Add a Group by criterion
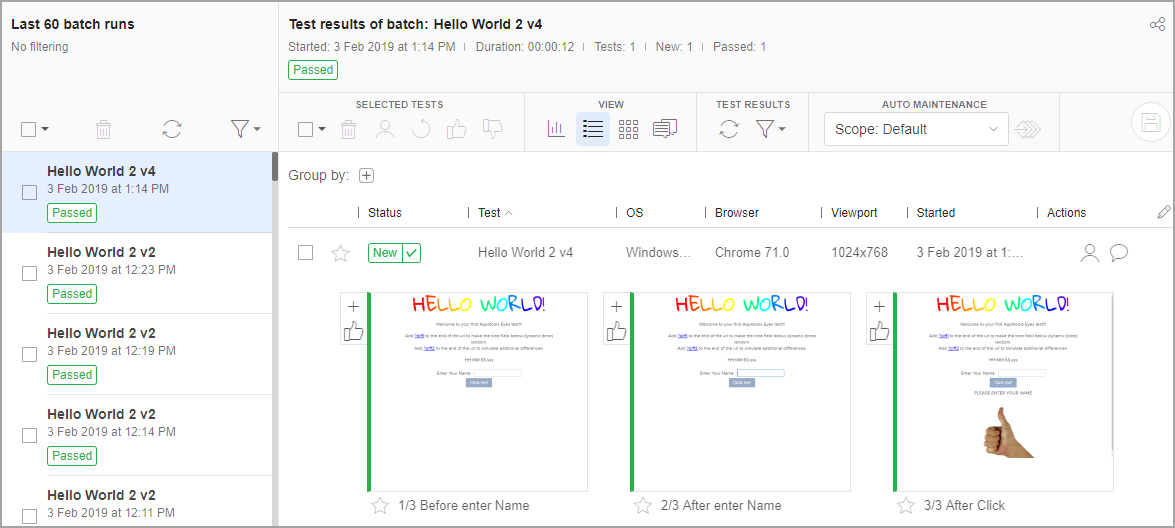Screen dimensions: 1175x528 coord(366,176)
